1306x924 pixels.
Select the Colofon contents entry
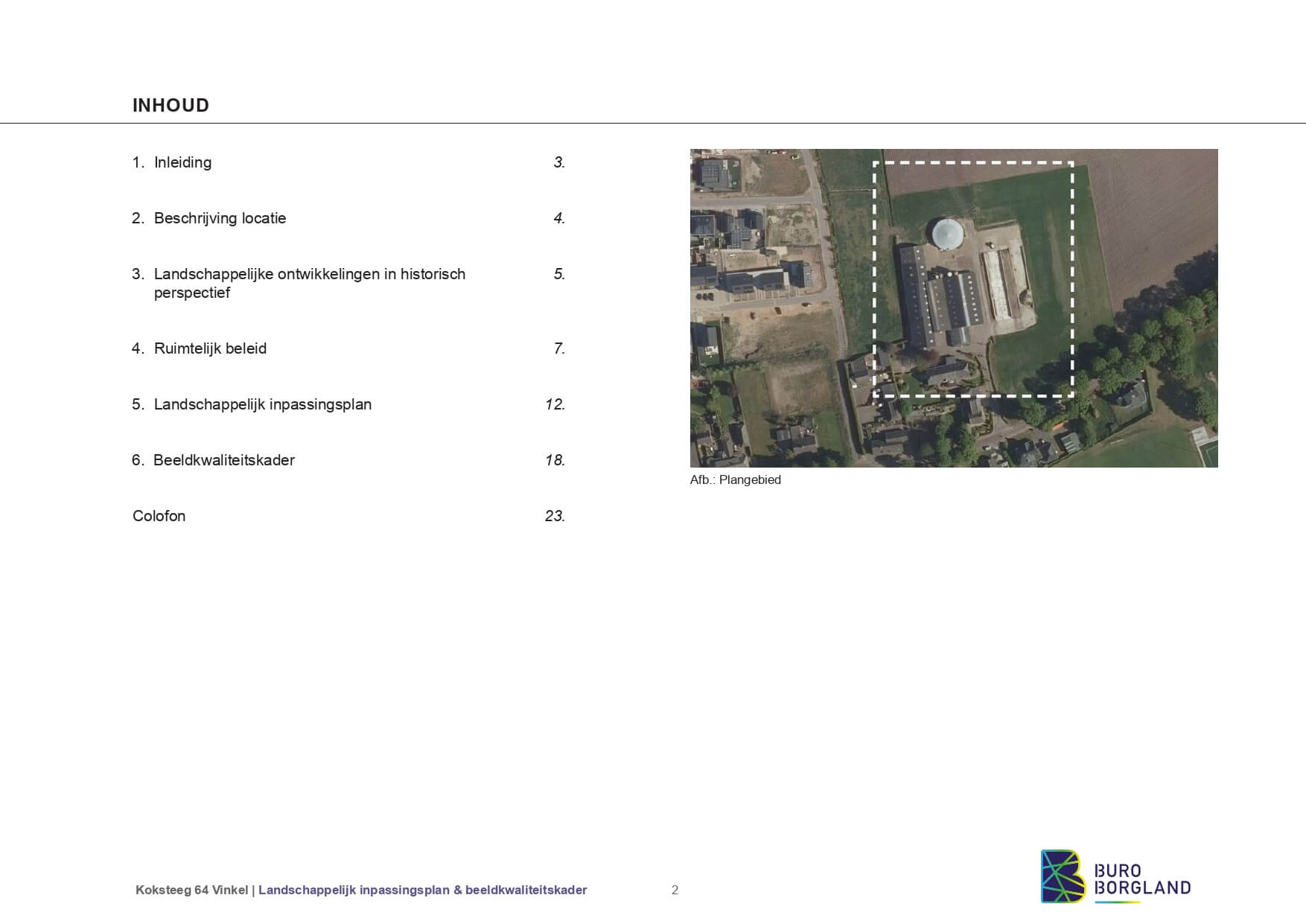point(159,516)
